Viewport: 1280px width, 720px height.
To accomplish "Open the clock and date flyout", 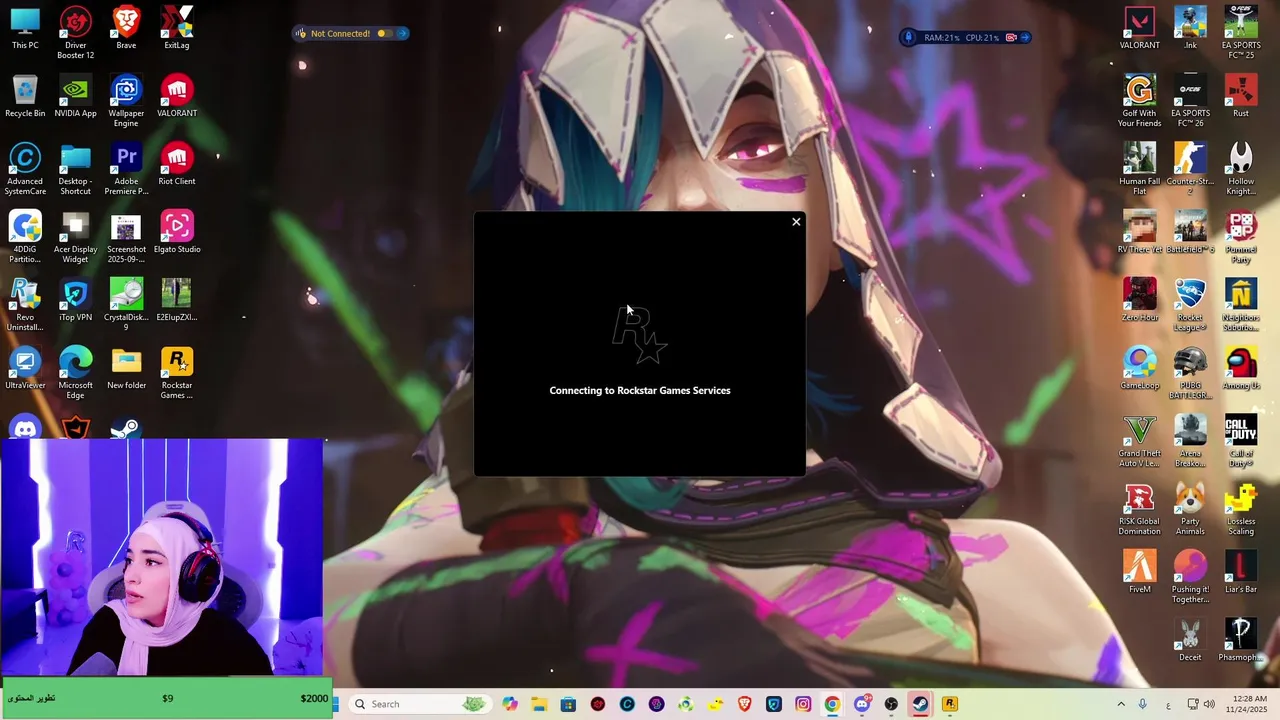I will (1250, 704).
